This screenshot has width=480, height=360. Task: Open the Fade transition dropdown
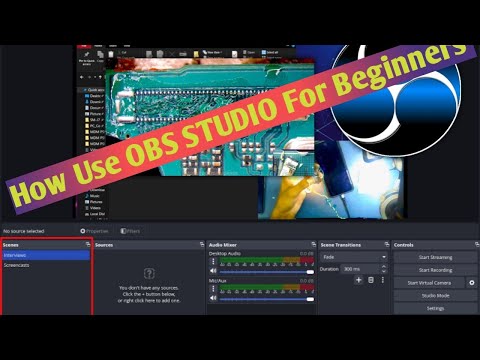354,257
